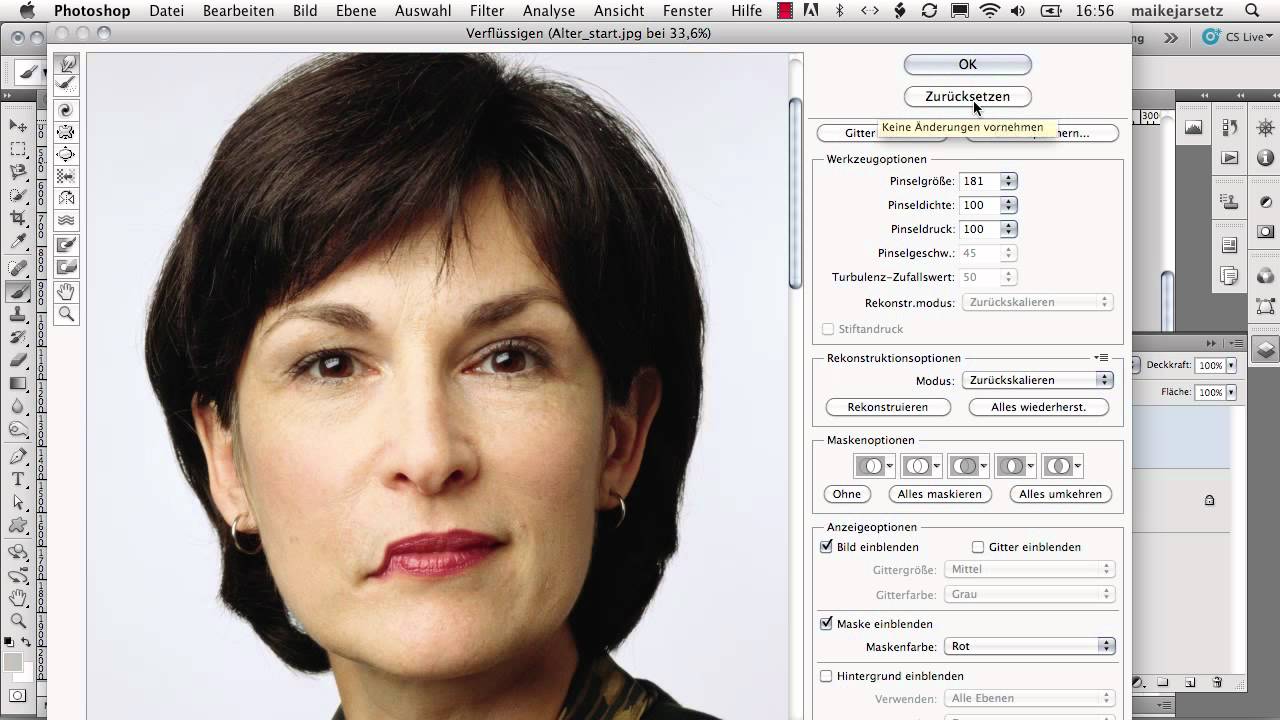The image size is (1280, 720).
Task: Open the Ebene menu
Action: tap(357, 11)
